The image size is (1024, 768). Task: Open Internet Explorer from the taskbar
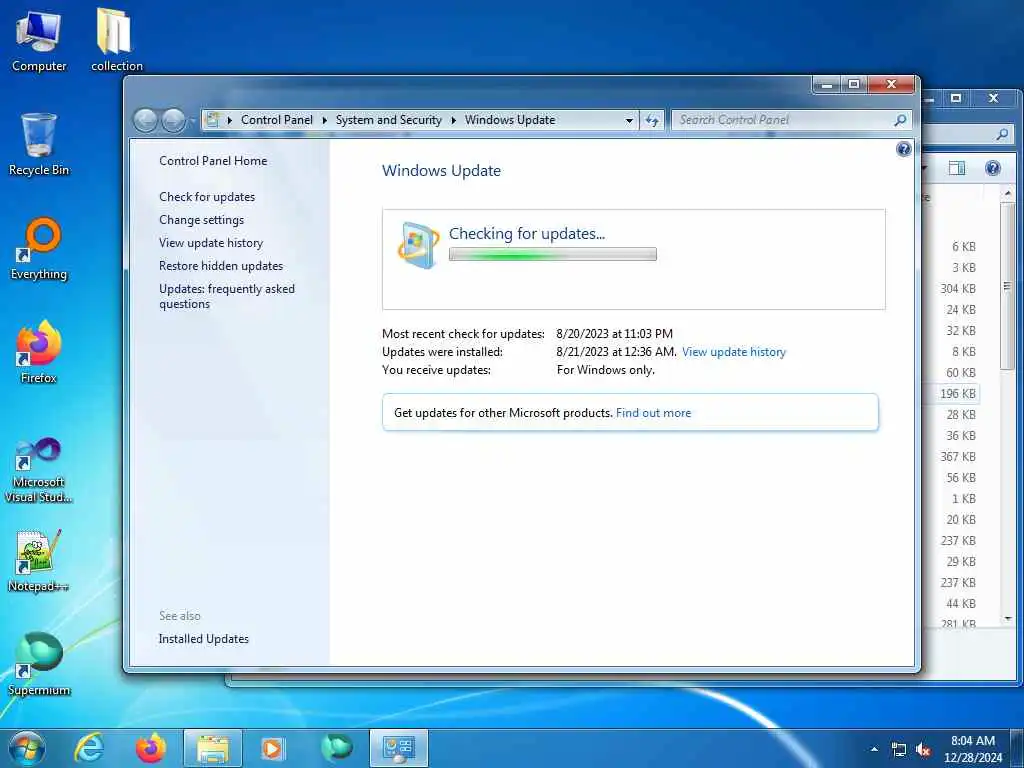coord(89,748)
